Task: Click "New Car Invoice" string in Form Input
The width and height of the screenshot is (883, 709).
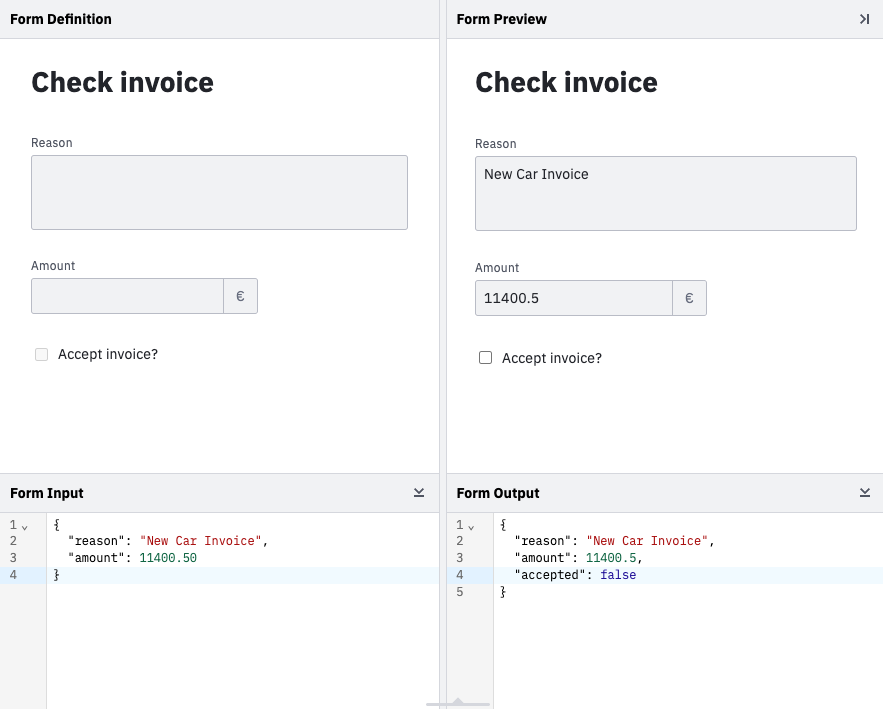Action: coord(200,541)
